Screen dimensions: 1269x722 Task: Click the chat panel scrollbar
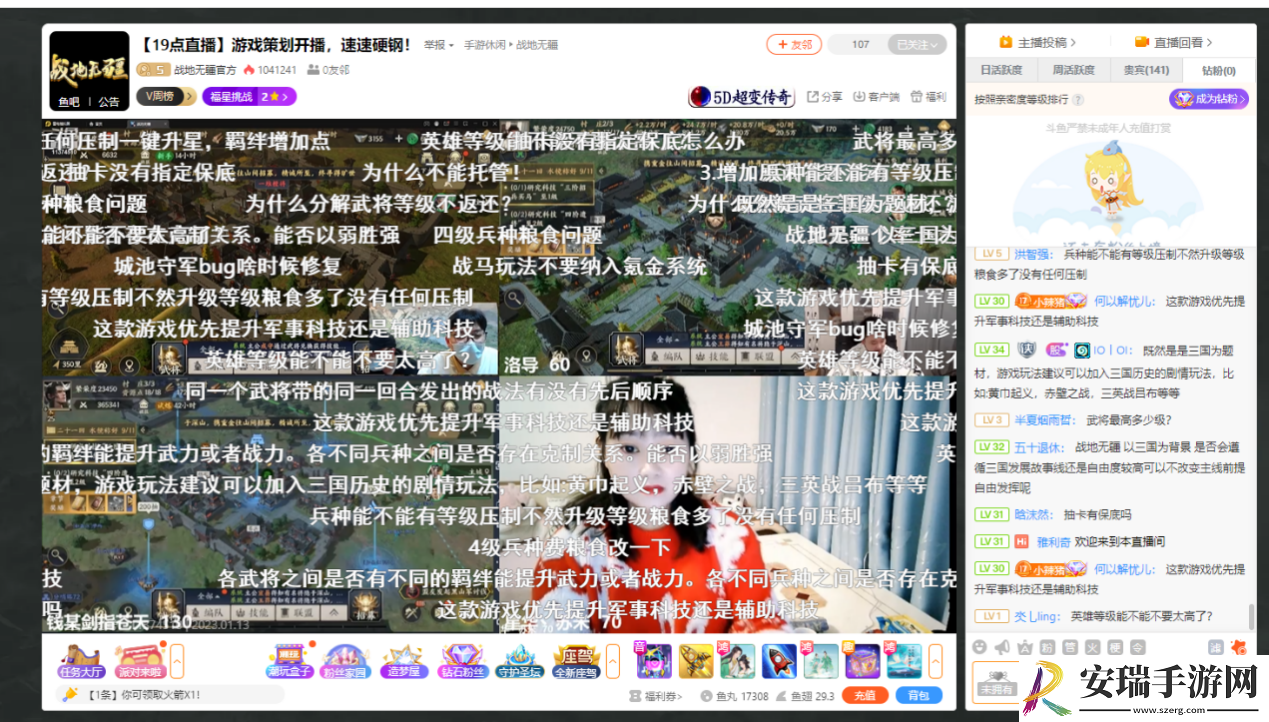point(1250,616)
